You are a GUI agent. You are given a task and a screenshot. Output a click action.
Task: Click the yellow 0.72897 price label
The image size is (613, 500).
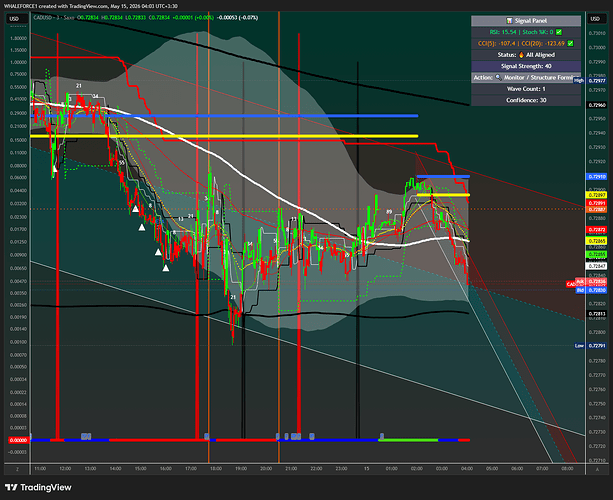pos(597,195)
